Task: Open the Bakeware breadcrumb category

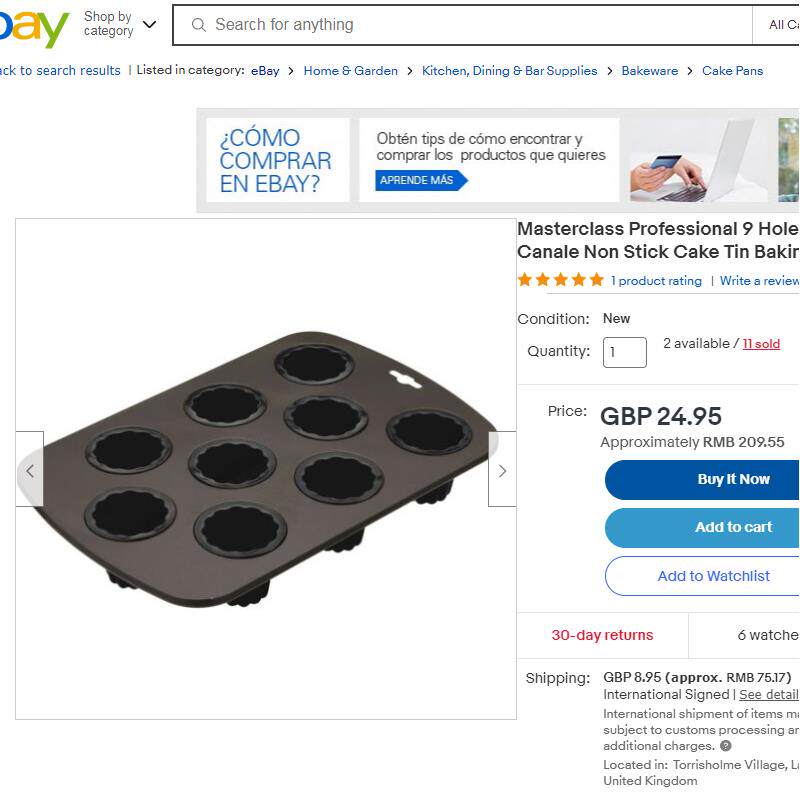Action: click(649, 71)
